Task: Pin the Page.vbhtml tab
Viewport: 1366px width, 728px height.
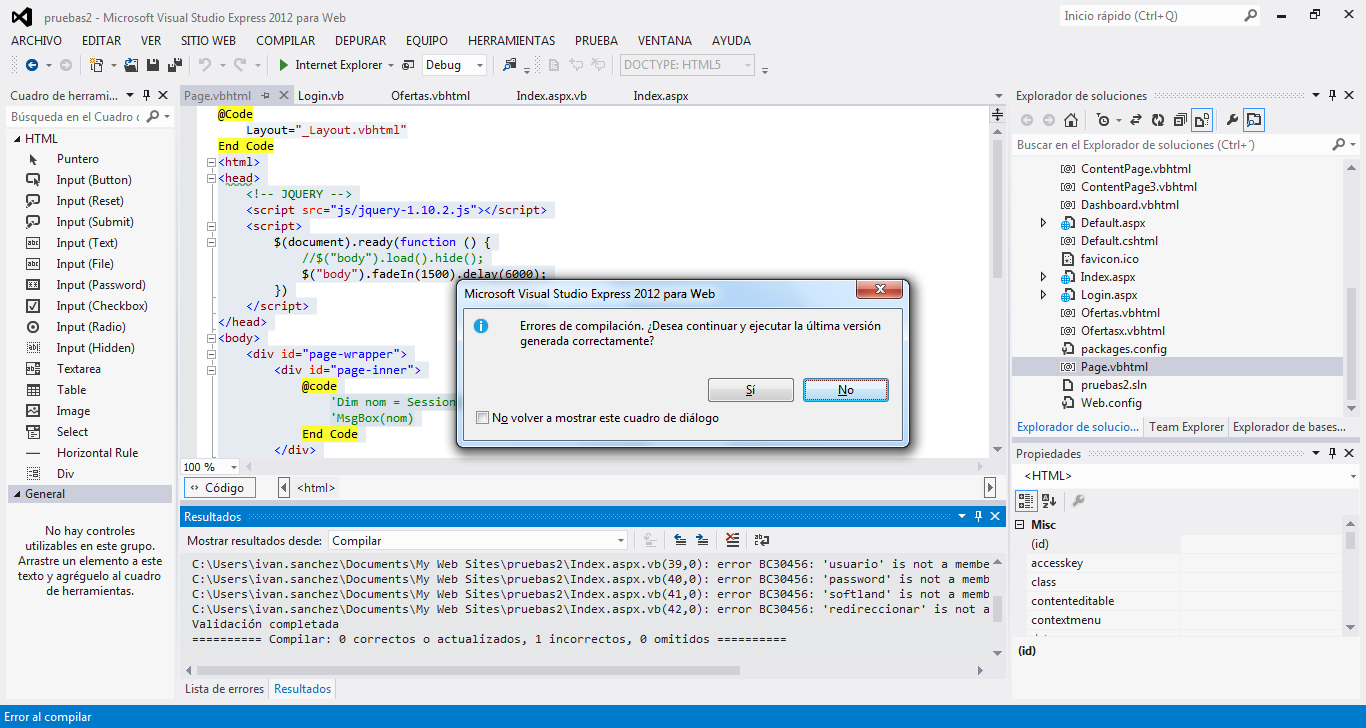Action: pos(266,96)
